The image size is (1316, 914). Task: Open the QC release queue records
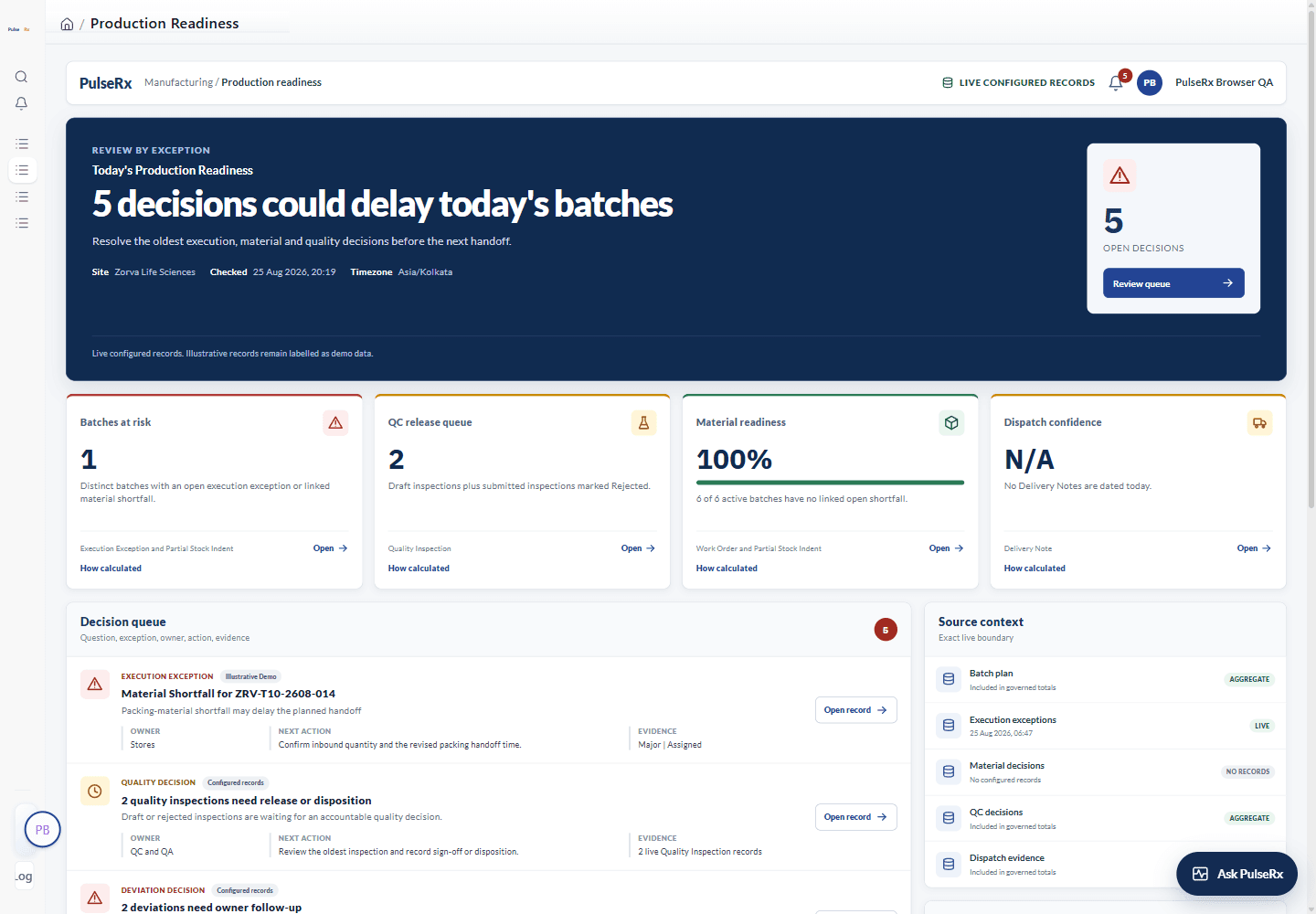point(638,548)
